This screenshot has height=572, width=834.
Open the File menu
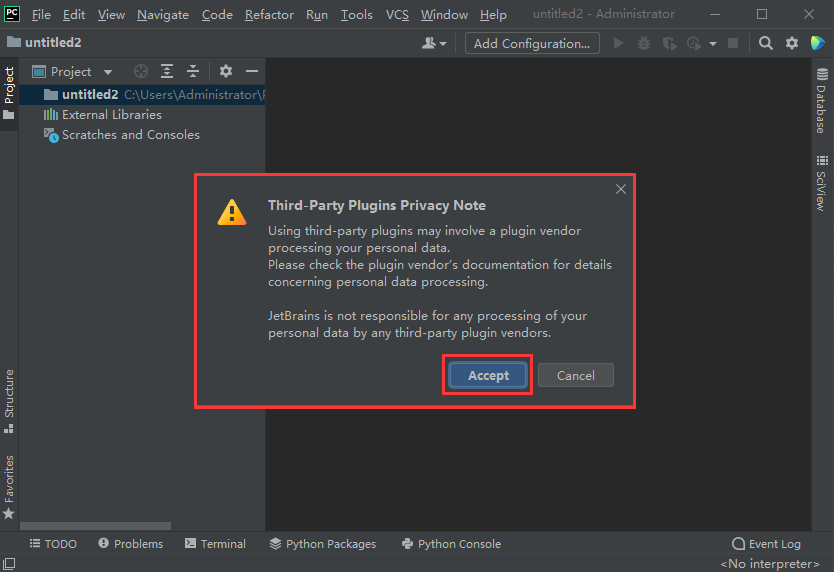[x=41, y=14]
